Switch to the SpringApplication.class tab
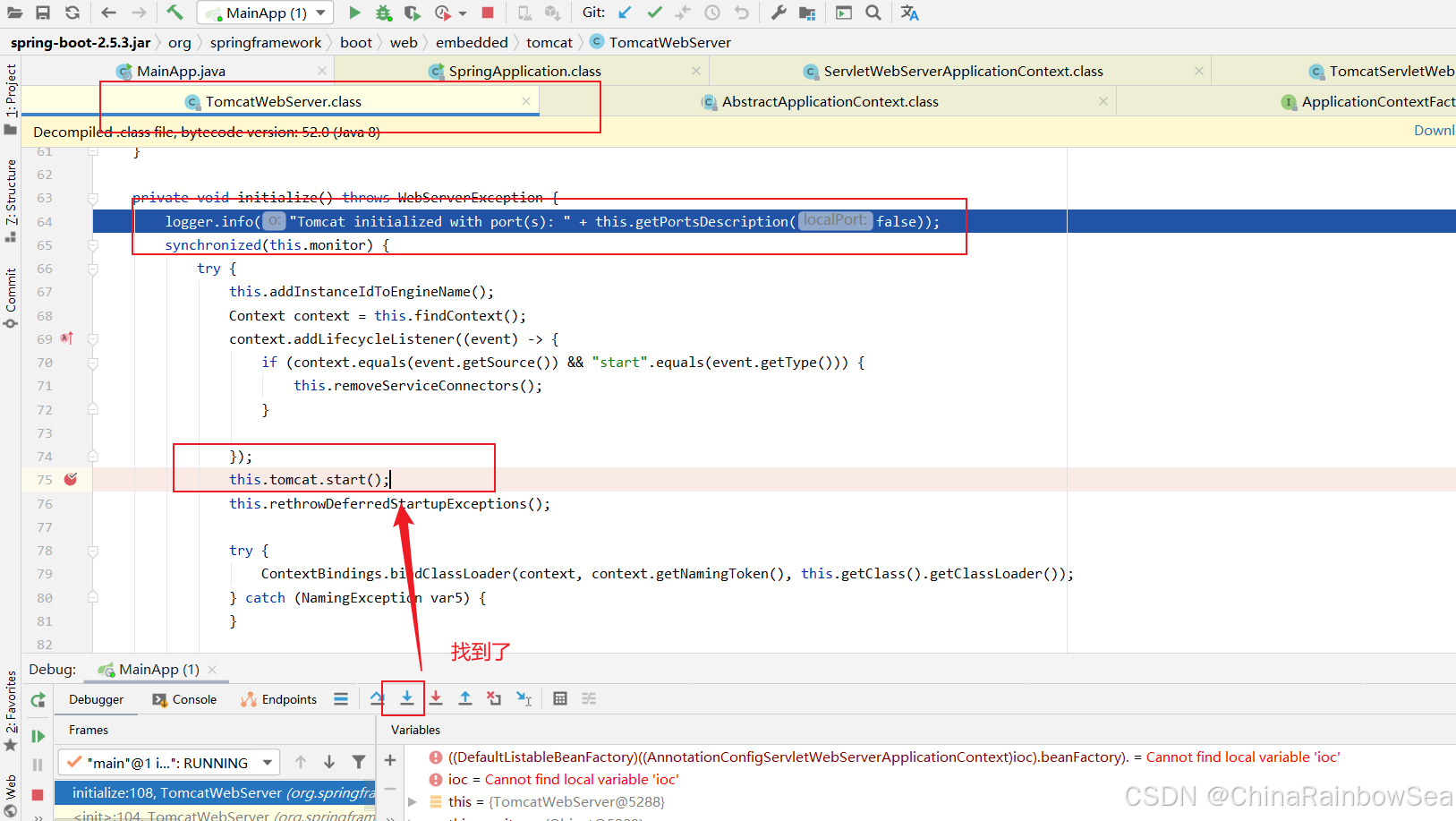1456x821 pixels. (x=524, y=71)
